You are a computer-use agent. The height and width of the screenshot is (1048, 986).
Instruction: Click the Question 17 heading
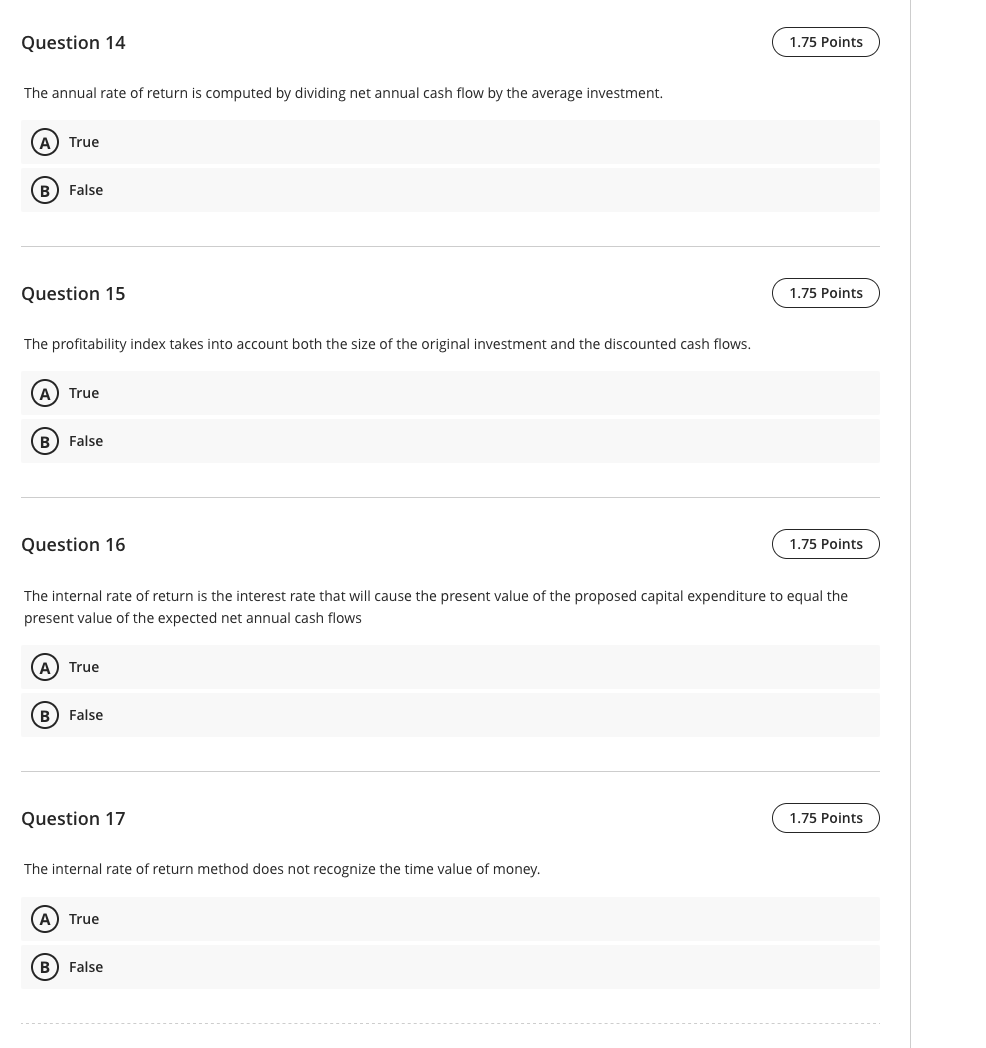click(74, 819)
